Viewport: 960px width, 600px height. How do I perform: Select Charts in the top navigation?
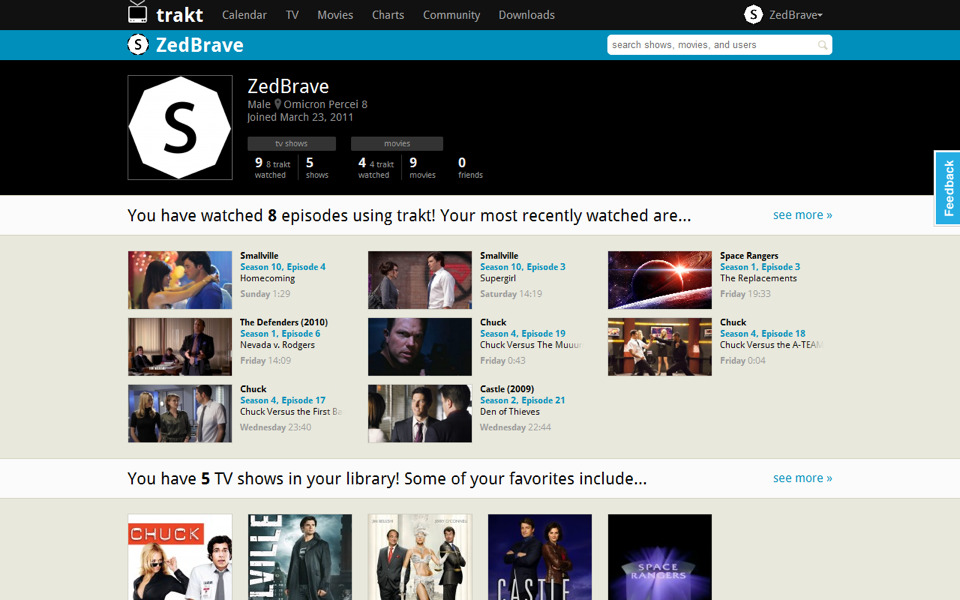coord(388,15)
